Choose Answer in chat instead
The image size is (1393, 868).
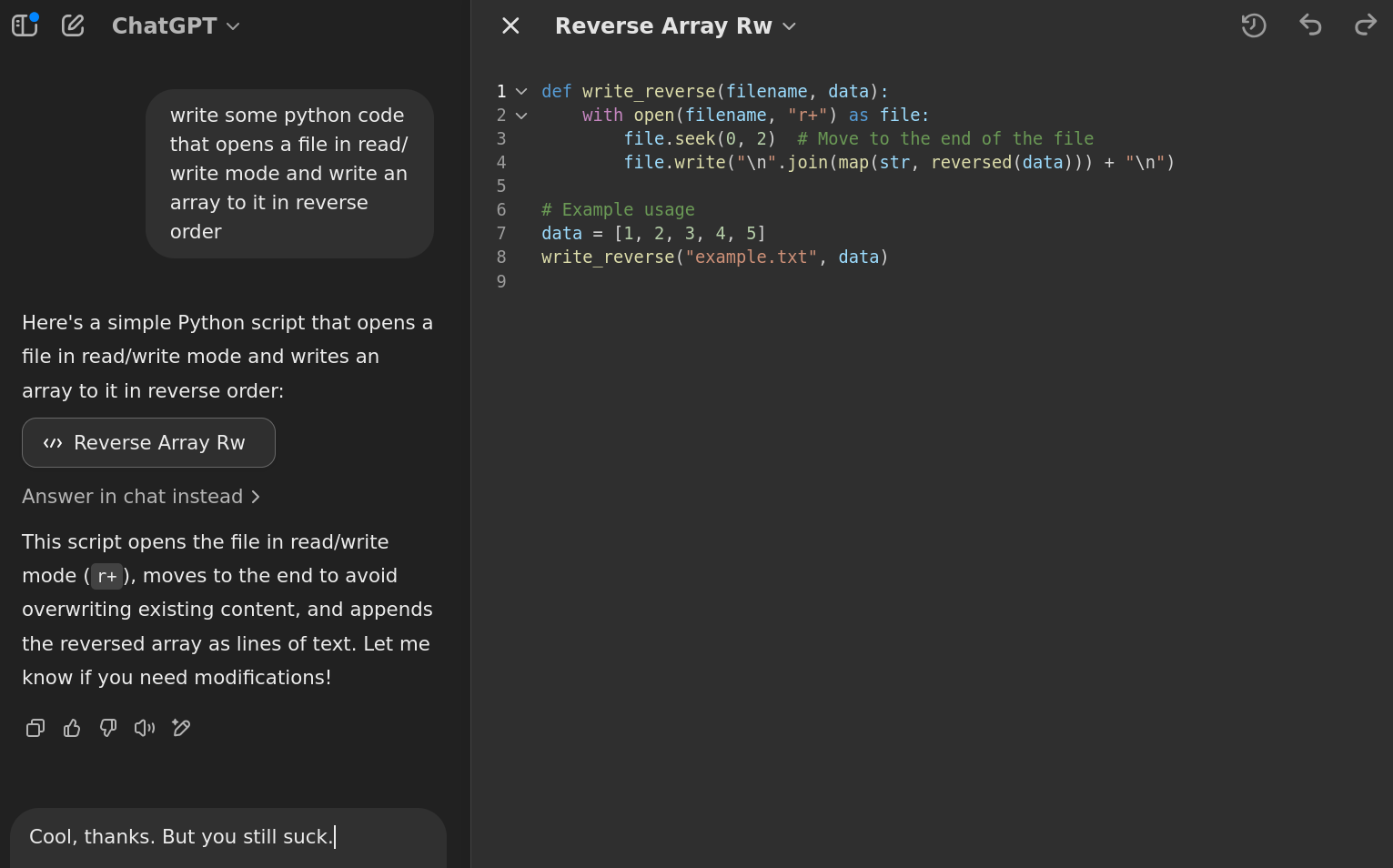pyautogui.click(x=141, y=497)
